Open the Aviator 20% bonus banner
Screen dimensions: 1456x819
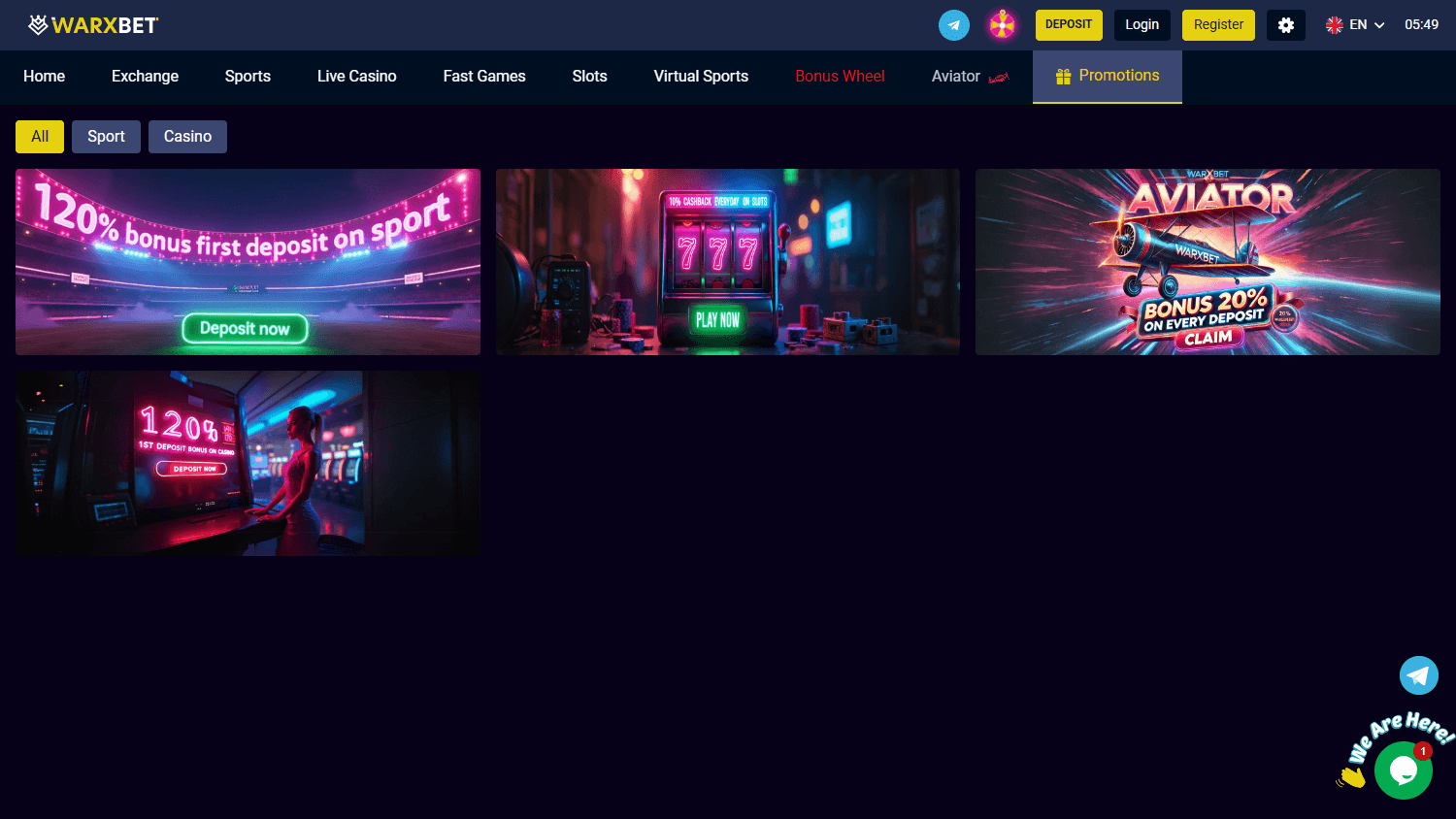[x=1208, y=262]
